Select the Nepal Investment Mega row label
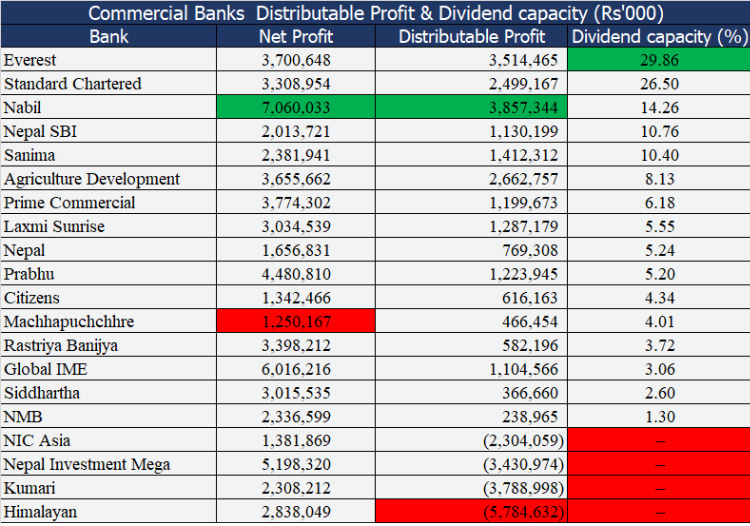Image resolution: width=750 pixels, height=526 pixels. (x=108, y=464)
